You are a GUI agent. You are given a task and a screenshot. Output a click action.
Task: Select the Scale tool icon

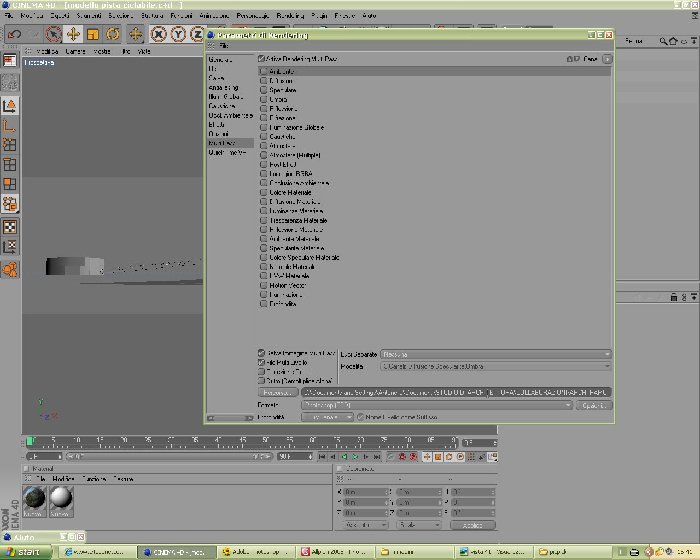tap(93, 34)
